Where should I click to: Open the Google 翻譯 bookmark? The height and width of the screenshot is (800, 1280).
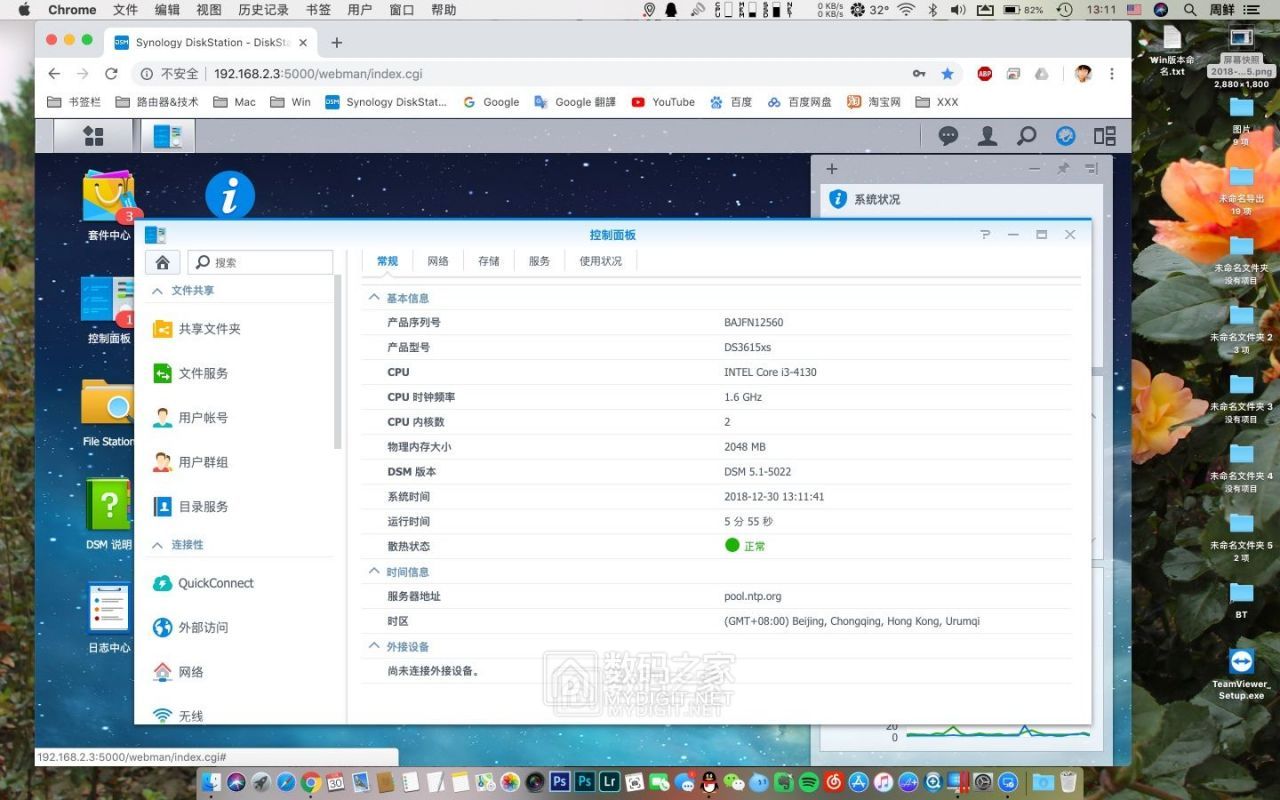click(x=575, y=102)
